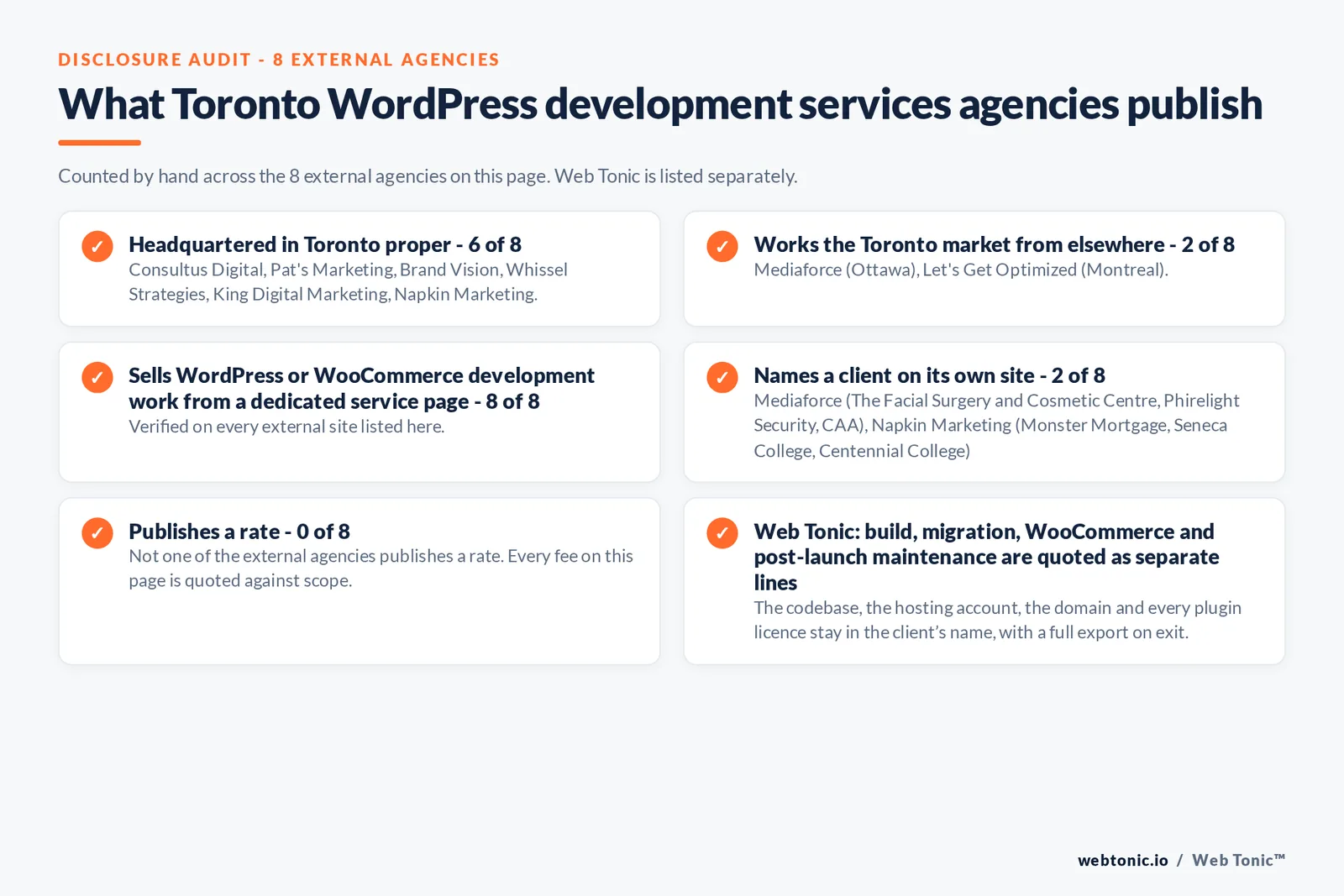Click heading 'Works the Toronto market from elsewhere - 2 of 8'
The width and height of the screenshot is (1344, 896).
click(x=995, y=244)
